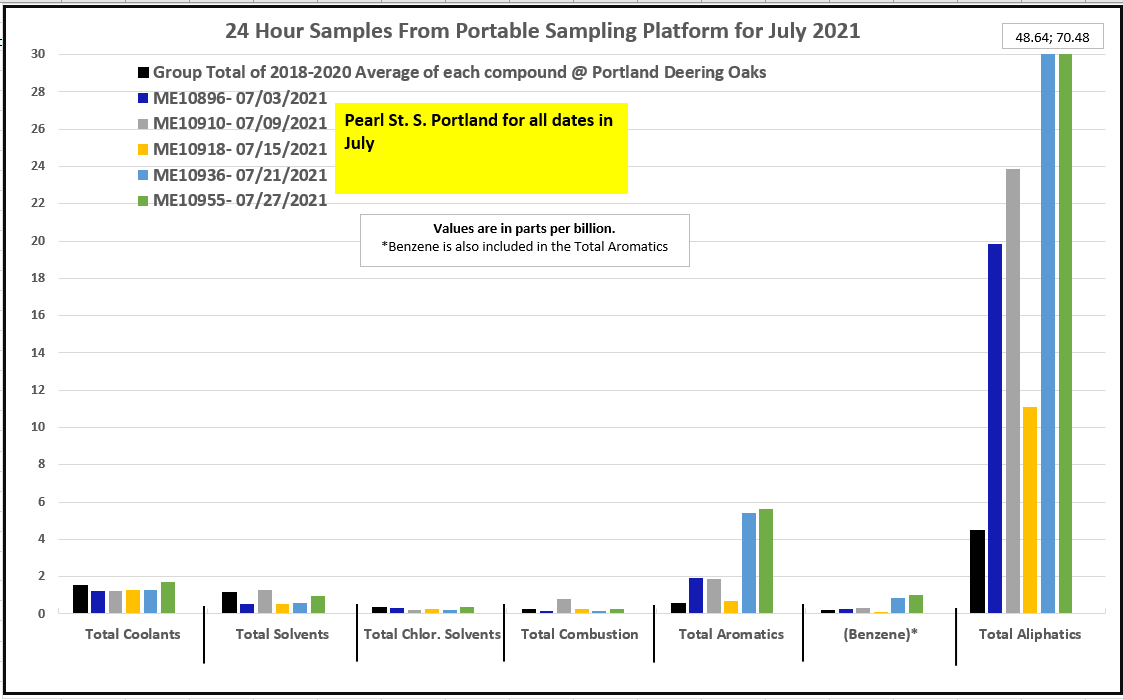Click the orange bar in Total Aliphatics
This screenshot has height=700, width=1123.
click(1030, 510)
